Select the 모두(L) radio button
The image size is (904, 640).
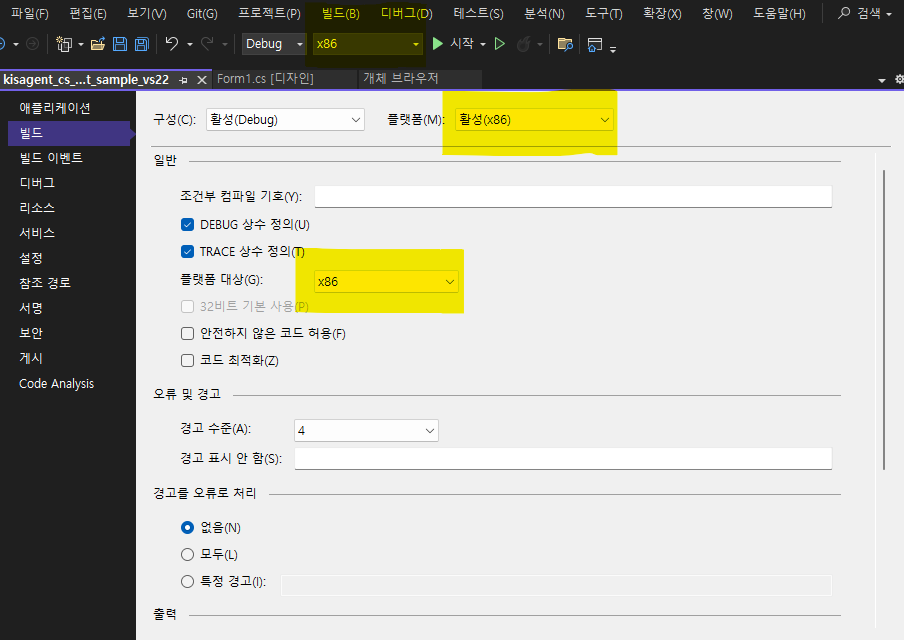pos(187,554)
